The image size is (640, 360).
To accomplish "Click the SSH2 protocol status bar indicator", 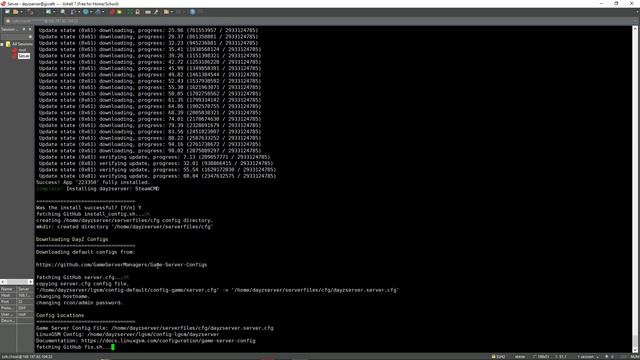I will [x=499, y=357].
